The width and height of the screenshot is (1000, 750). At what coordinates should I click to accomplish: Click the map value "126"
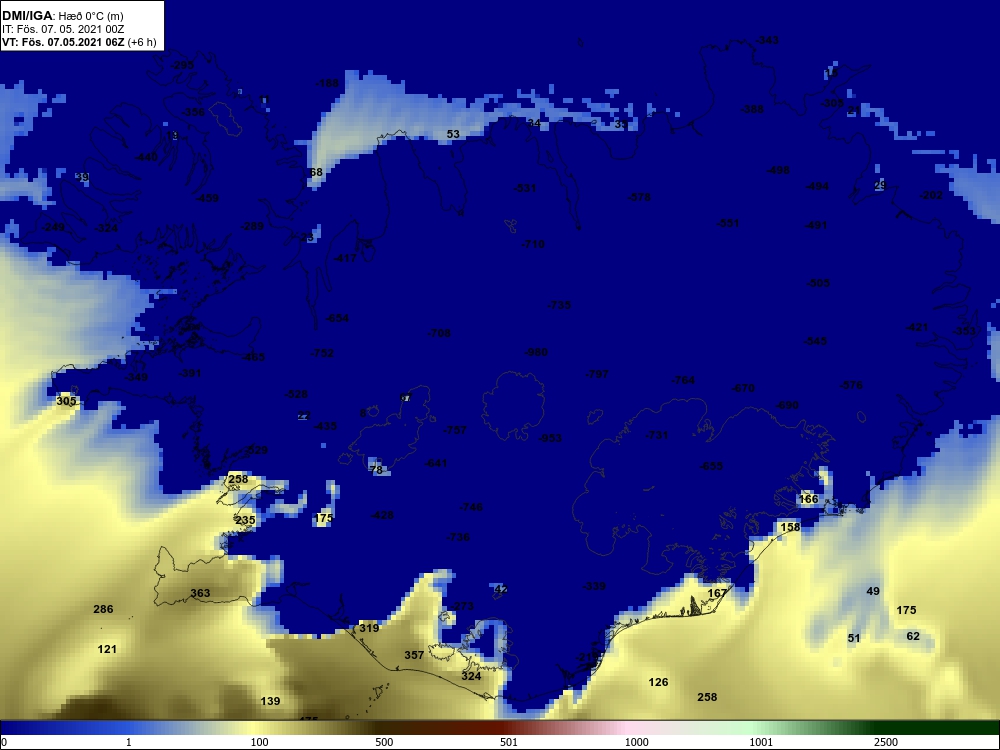tap(658, 682)
